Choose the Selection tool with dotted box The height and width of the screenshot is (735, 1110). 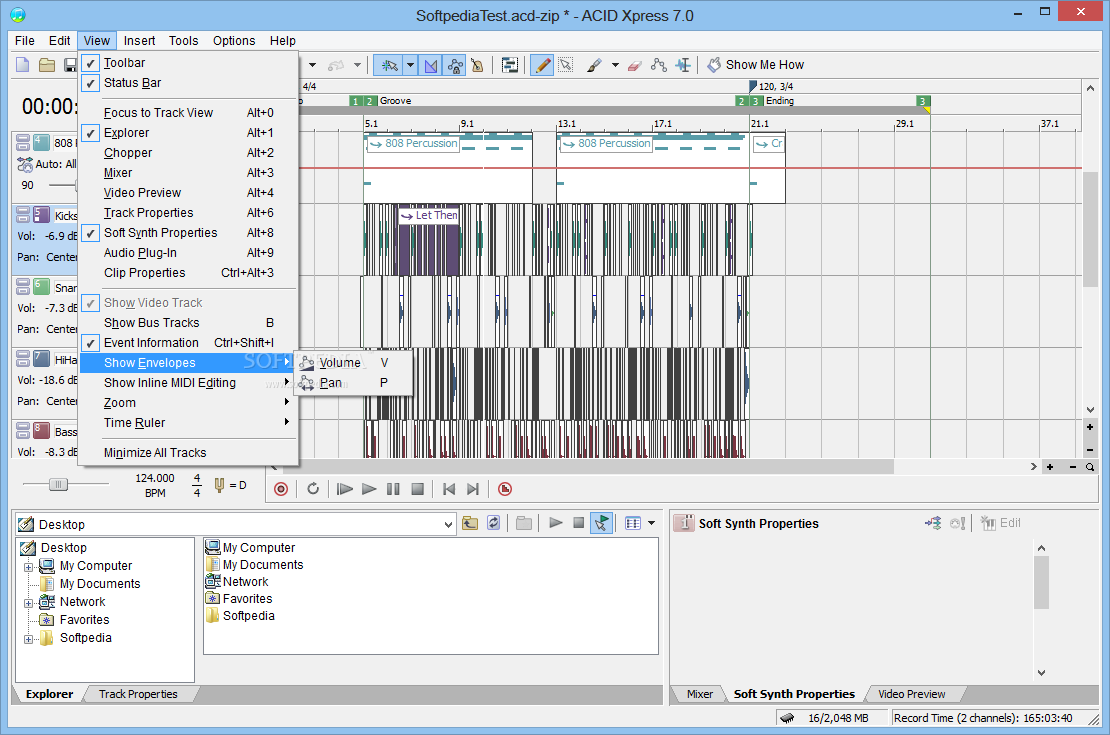tap(566, 66)
